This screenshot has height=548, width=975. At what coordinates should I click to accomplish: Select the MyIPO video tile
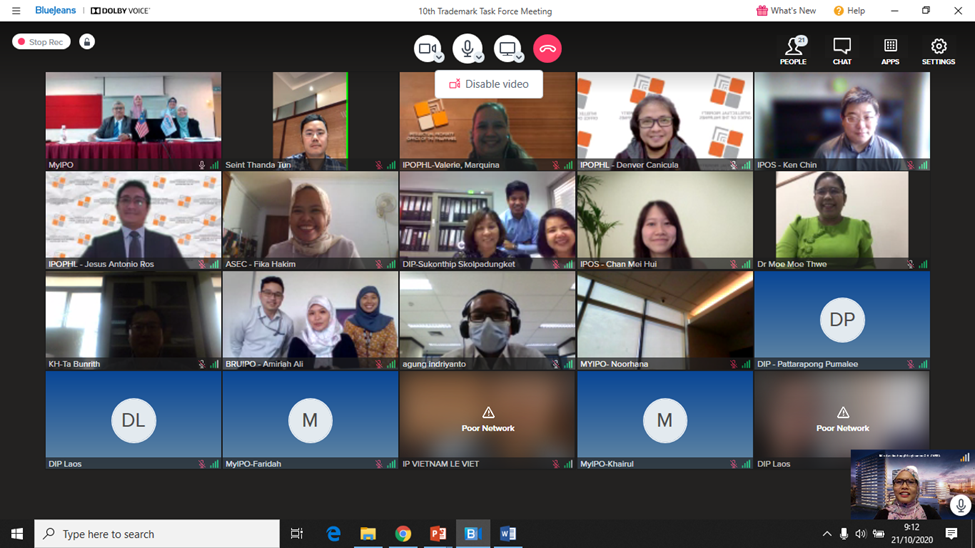[x=133, y=121]
